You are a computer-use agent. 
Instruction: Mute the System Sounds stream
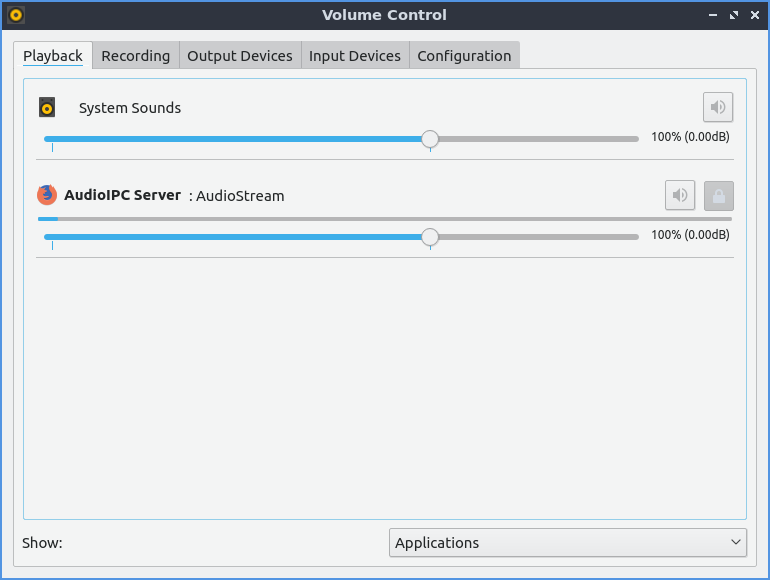[717, 107]
